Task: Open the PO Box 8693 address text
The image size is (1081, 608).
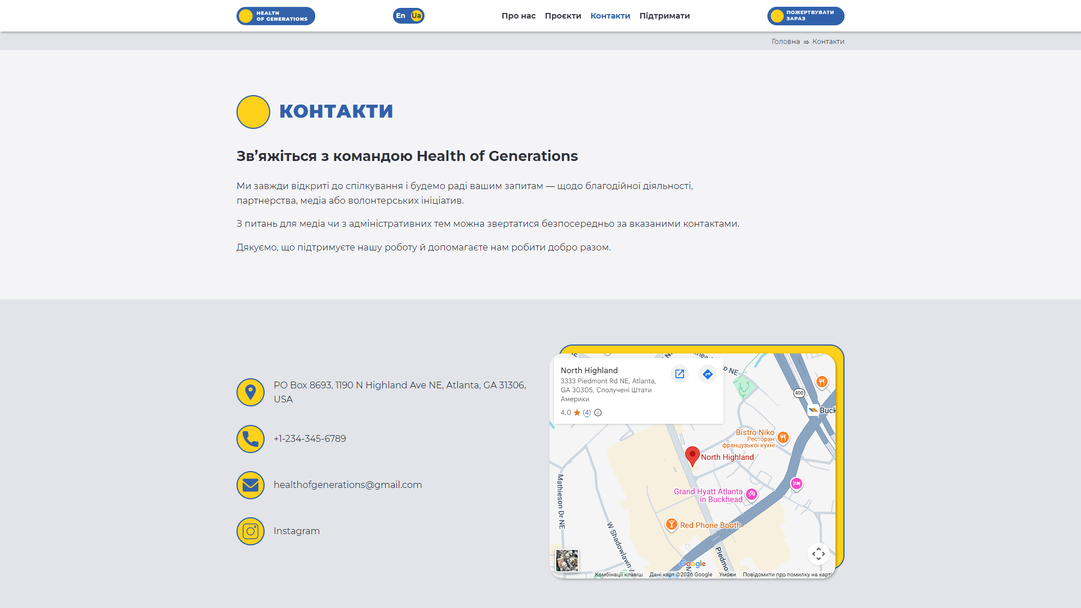Action: (x=400, y=392)
